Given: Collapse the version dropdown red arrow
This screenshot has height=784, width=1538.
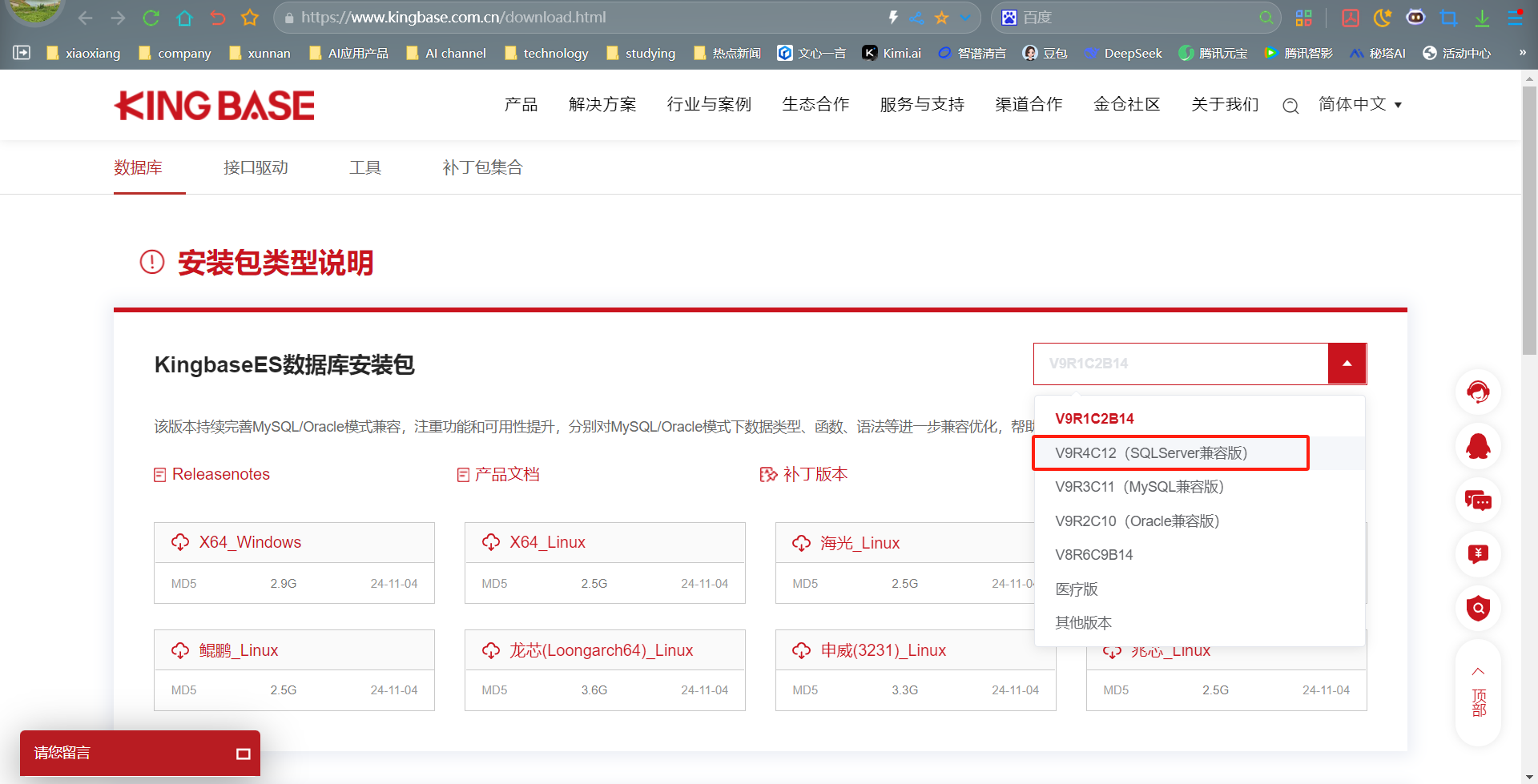Looking at the screenshot, I should [1347, 364].
